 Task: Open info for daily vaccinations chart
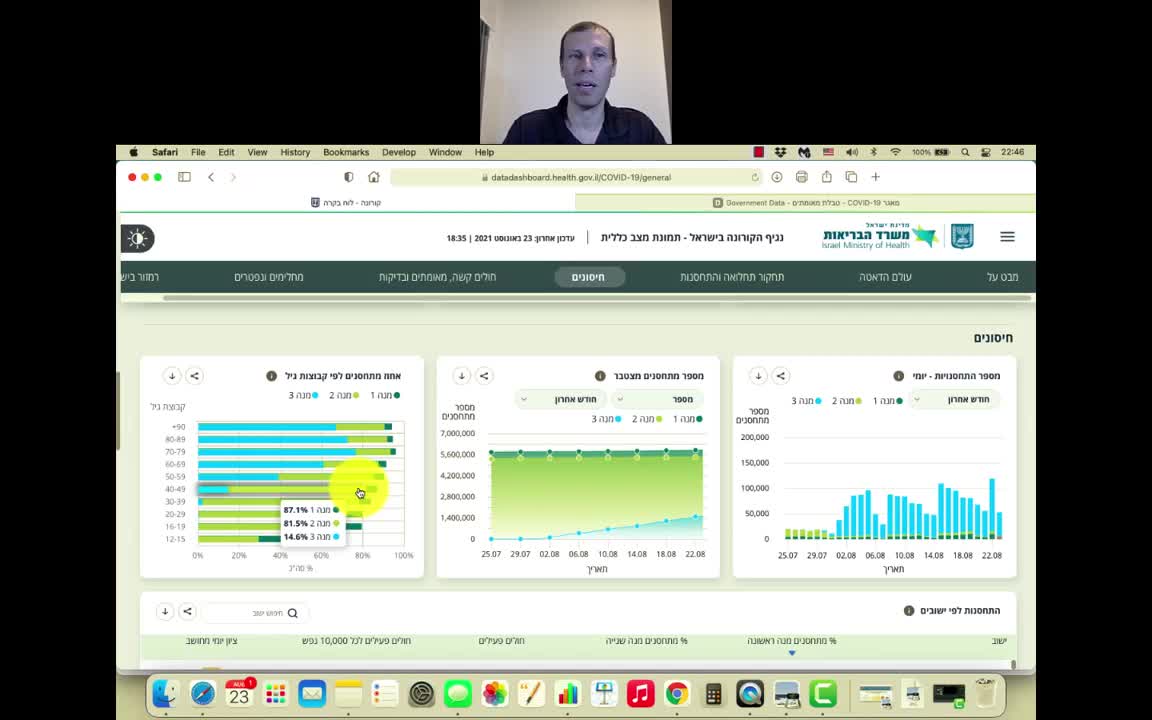[898, 375]
